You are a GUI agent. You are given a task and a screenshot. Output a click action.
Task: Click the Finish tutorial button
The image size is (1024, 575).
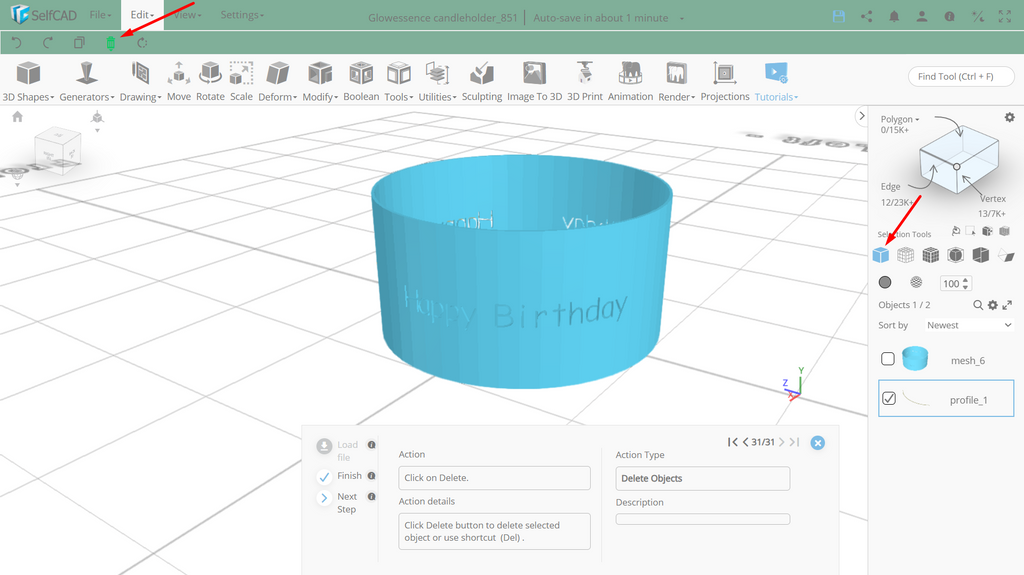click(x=339, y=476)
